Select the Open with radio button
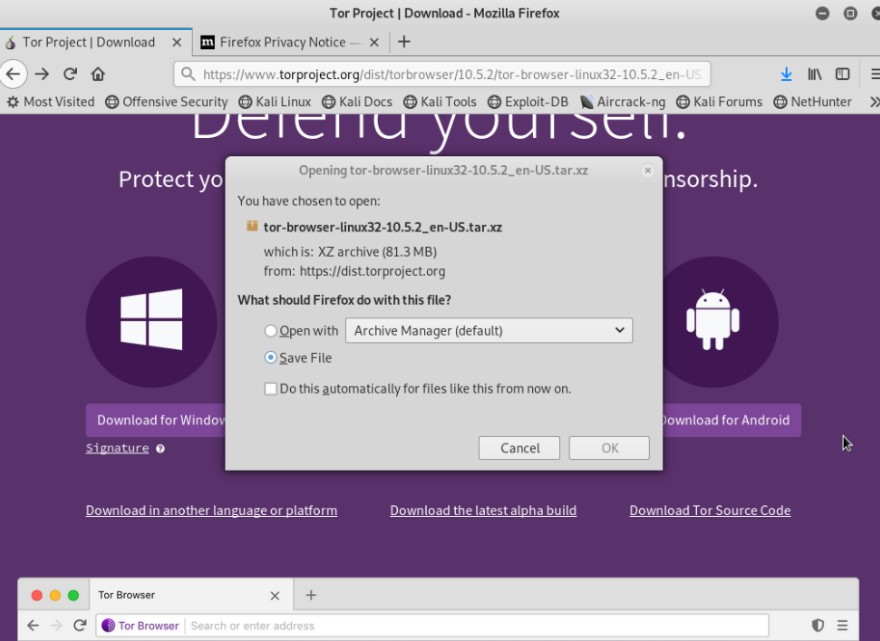The image size is (880, 641). 271,331
